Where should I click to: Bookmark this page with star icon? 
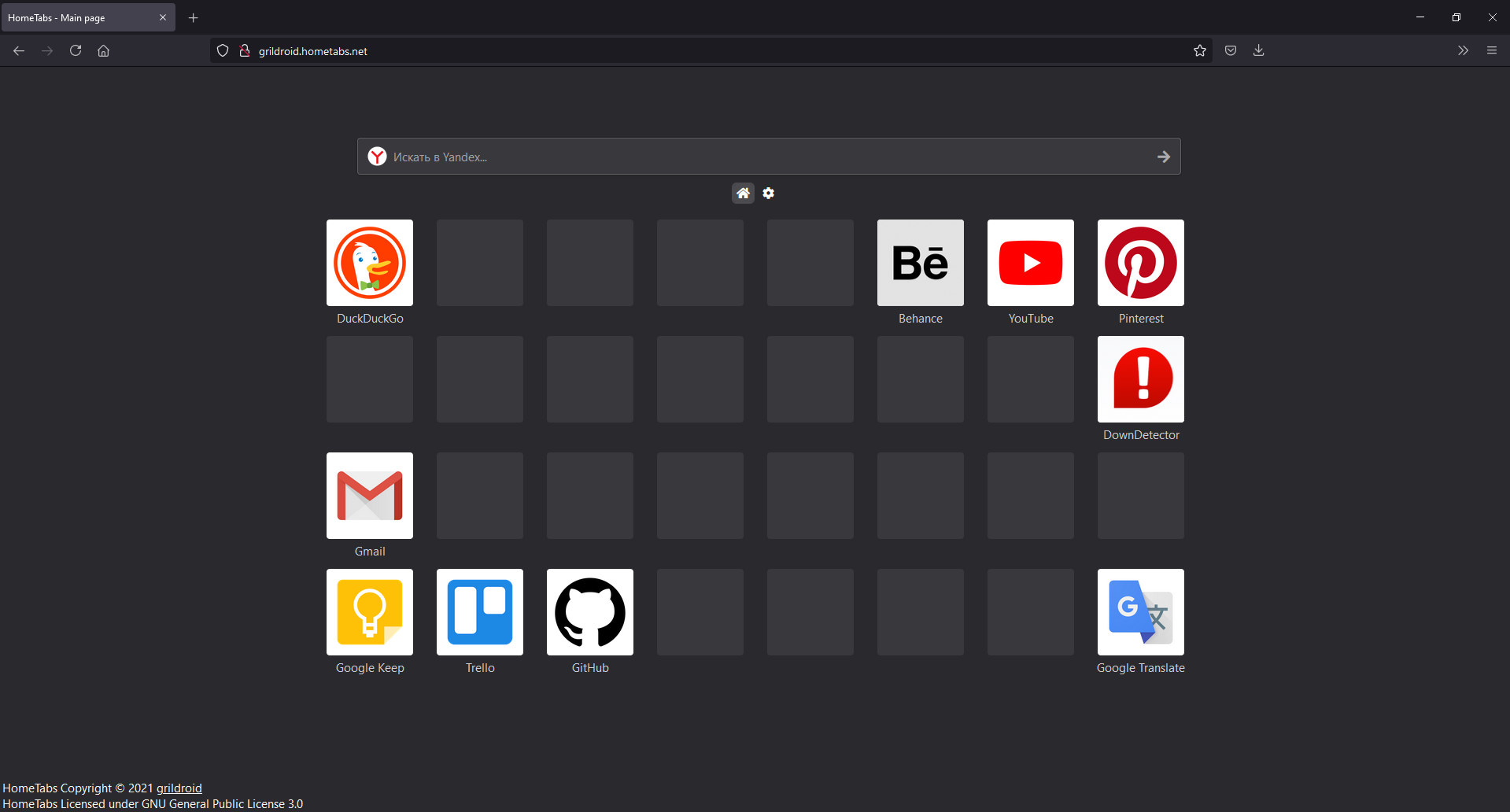tap(1200, 50)
